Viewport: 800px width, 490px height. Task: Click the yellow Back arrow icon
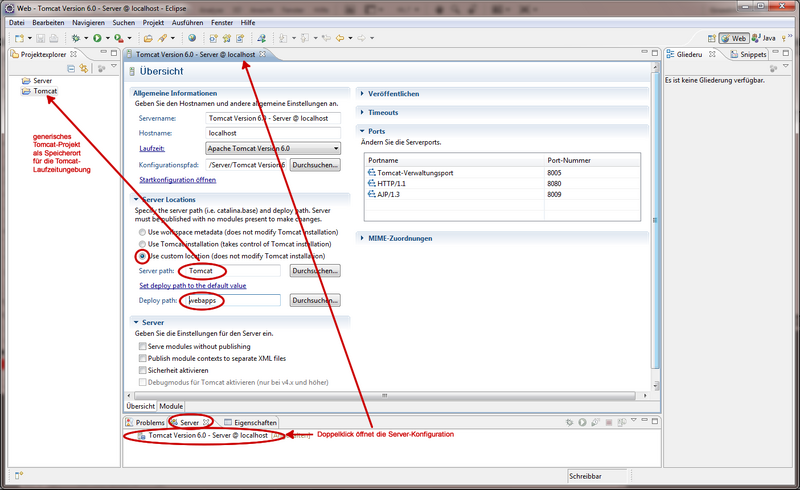(x=340, y=38)
